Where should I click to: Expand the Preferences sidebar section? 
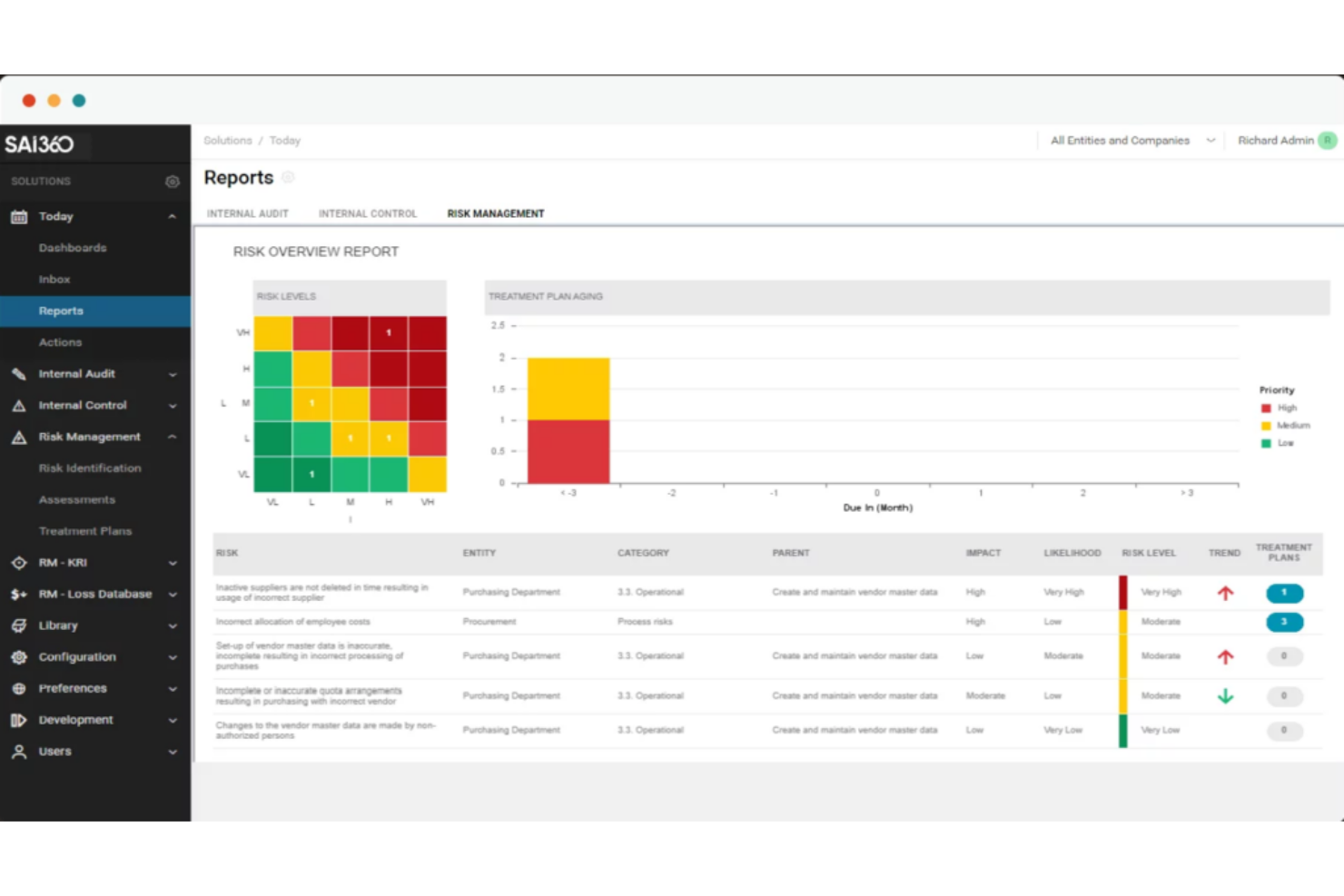(x=172, y=688)
